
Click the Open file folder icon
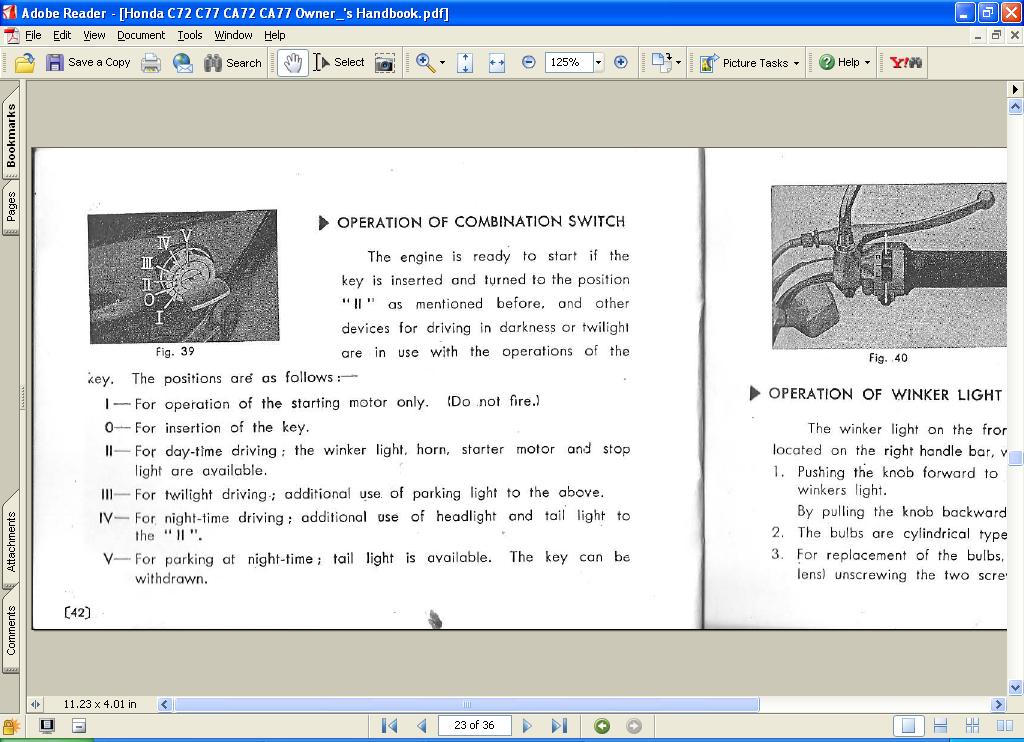click(x=25, y=63)
